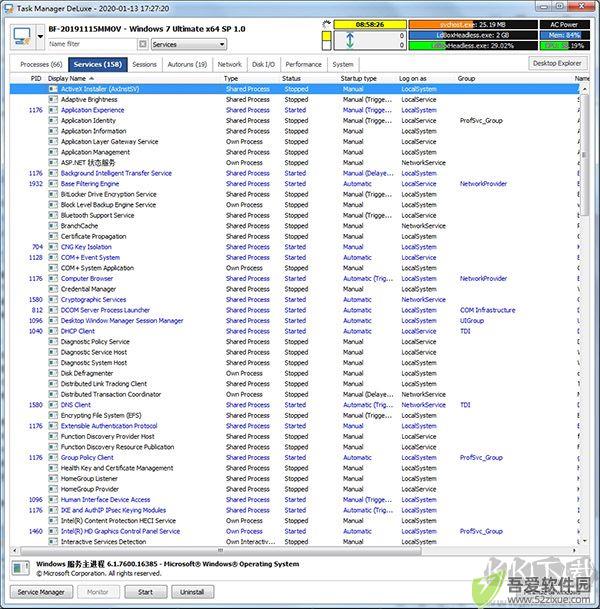The image size is (600, 609).
Task: Click the Desktop Explorer button
Action: [557, 63]
